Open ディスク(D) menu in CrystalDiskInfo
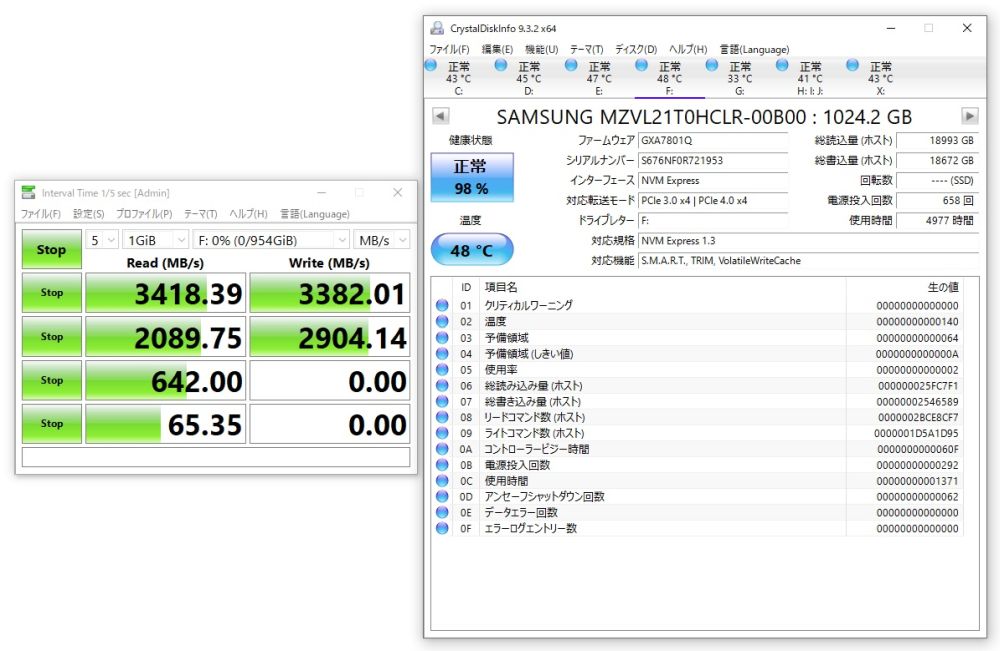The image size is (1000, 651). (636, 49)
